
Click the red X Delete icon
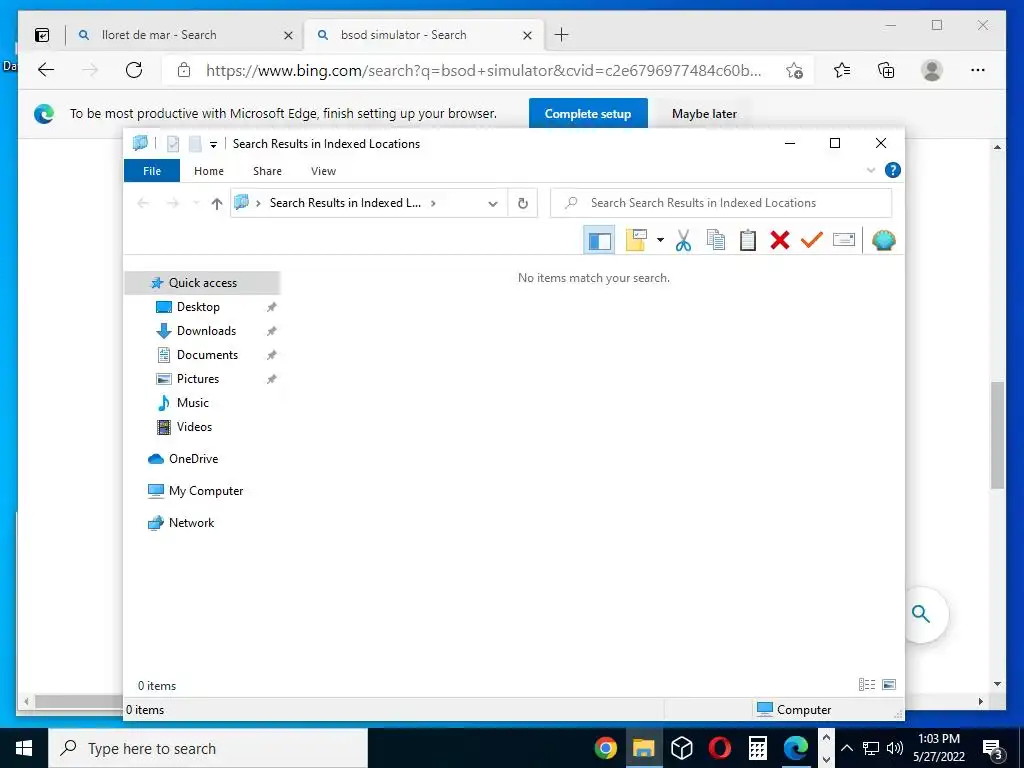point(780,240)
